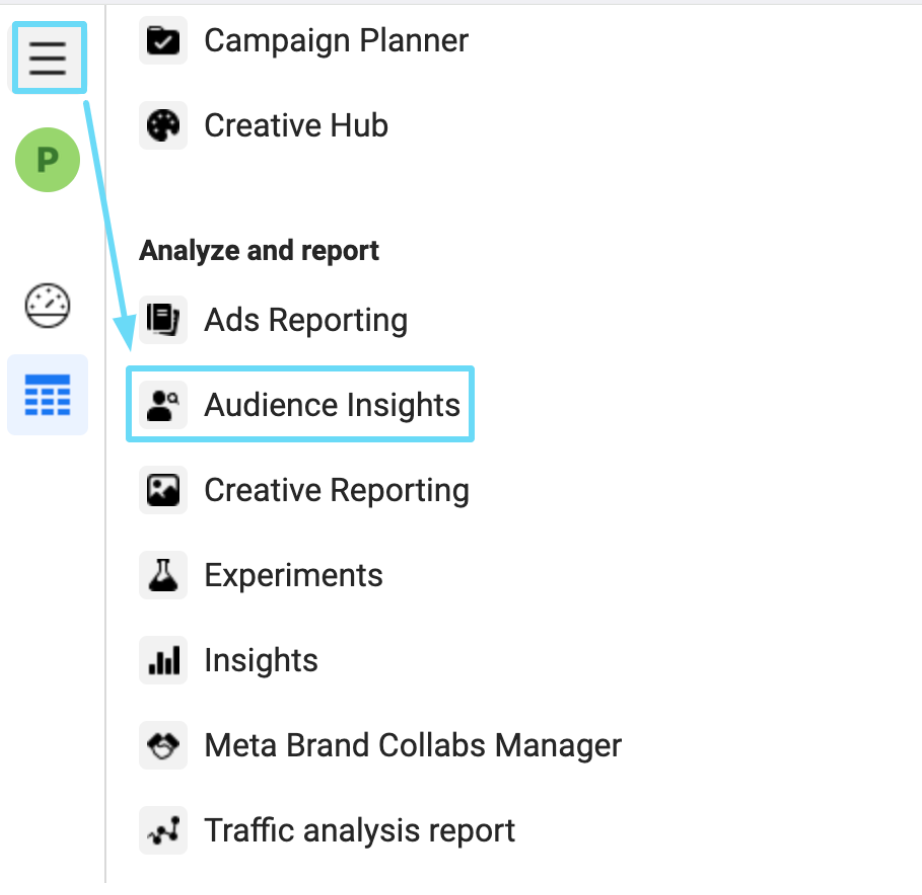
Task: Click the Audience Insights people icon
Action: click(163, 405)
